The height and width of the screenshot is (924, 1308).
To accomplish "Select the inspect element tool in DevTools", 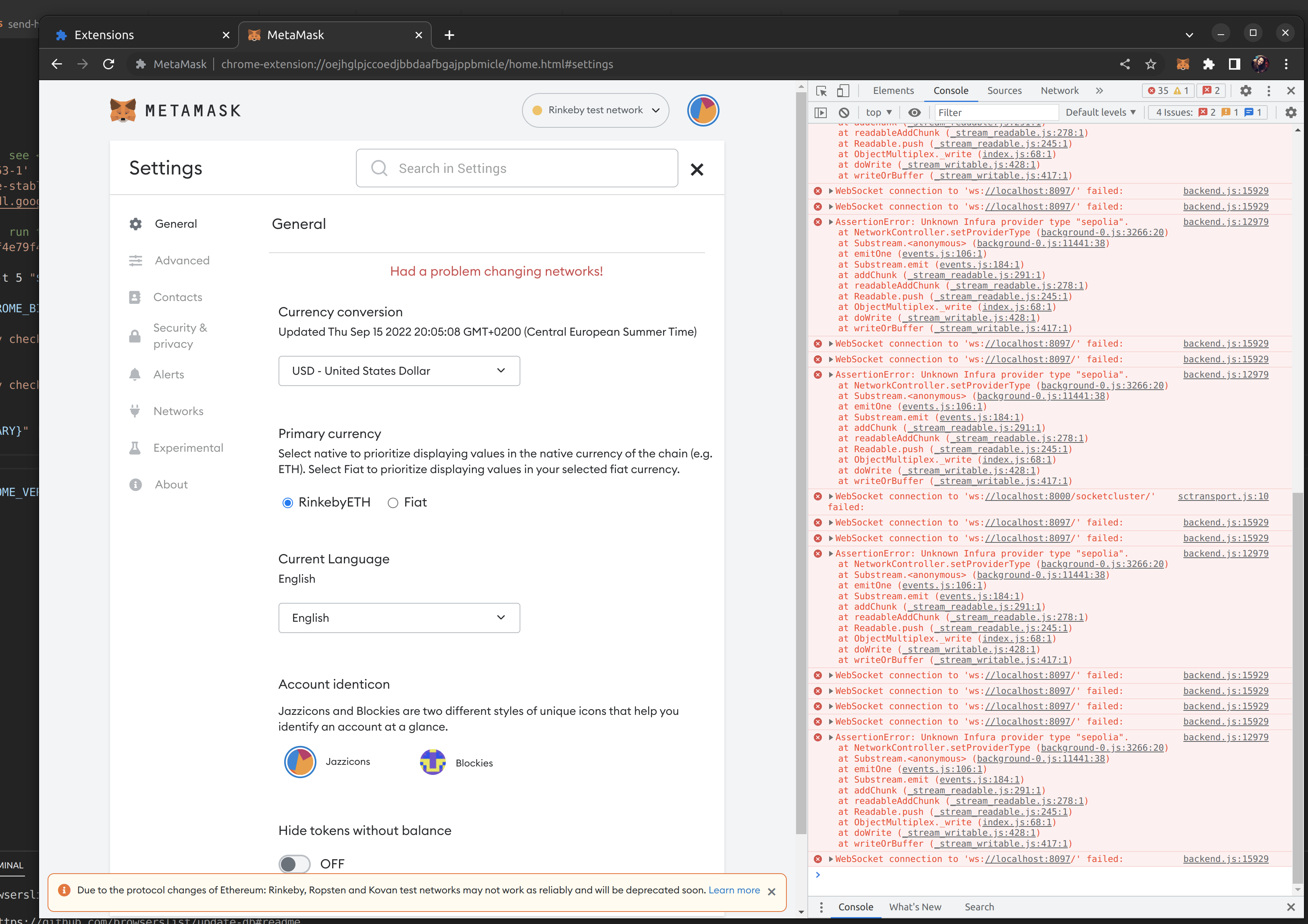I will pyautogui.click(x=821, y=90).
